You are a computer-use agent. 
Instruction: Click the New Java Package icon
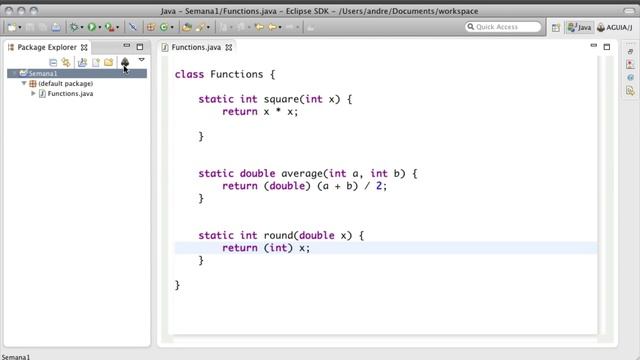coord(151,27)
